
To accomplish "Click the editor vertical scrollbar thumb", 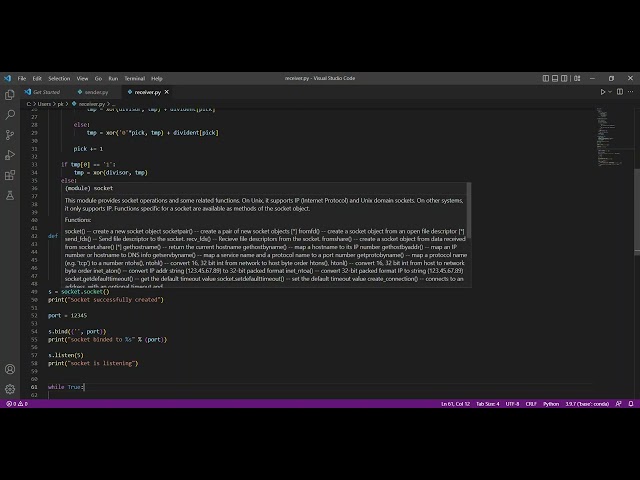I will pyautogui.click(x=637, y=211).
